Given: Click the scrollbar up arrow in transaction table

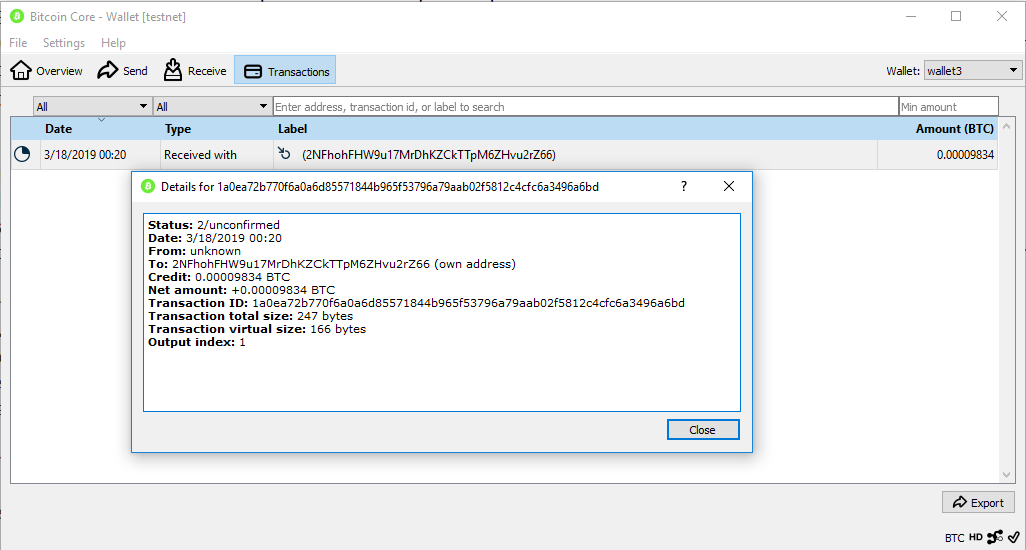Looking at the screenshot, I should click(1006, 126).
